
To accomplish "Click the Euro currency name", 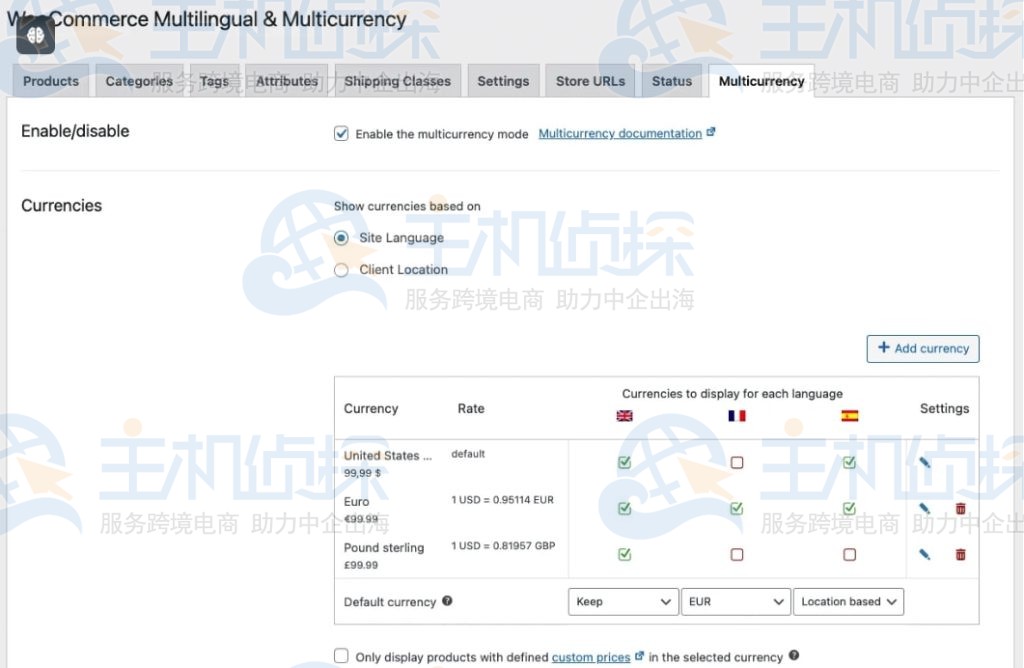I will [357, 501].
